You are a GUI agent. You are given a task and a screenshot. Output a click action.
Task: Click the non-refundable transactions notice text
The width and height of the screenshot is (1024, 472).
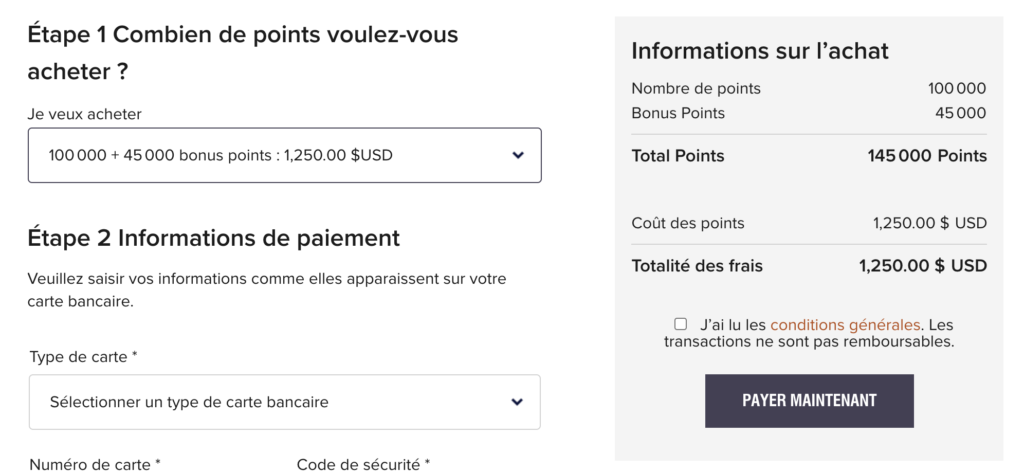tap(809, 341)
